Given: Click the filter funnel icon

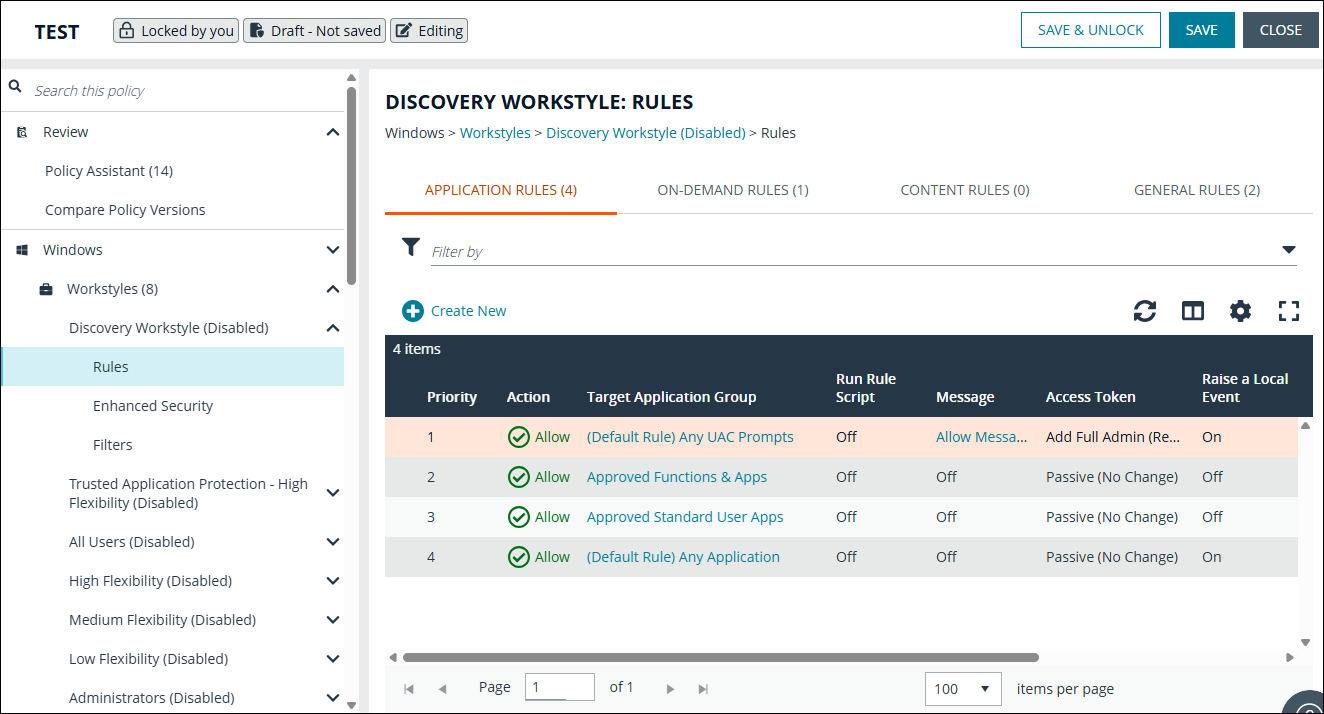Looking at the screenshot, I should coord(410,247).
